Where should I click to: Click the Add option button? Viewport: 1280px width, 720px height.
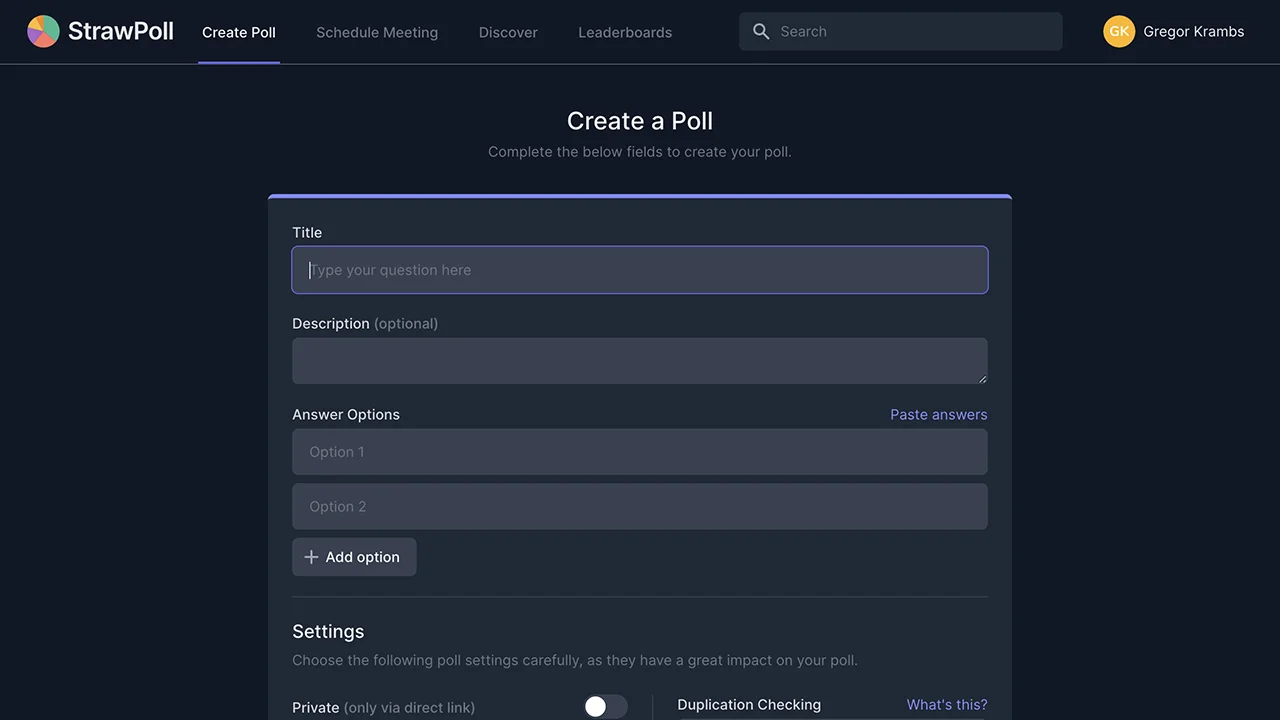point(354,556)
